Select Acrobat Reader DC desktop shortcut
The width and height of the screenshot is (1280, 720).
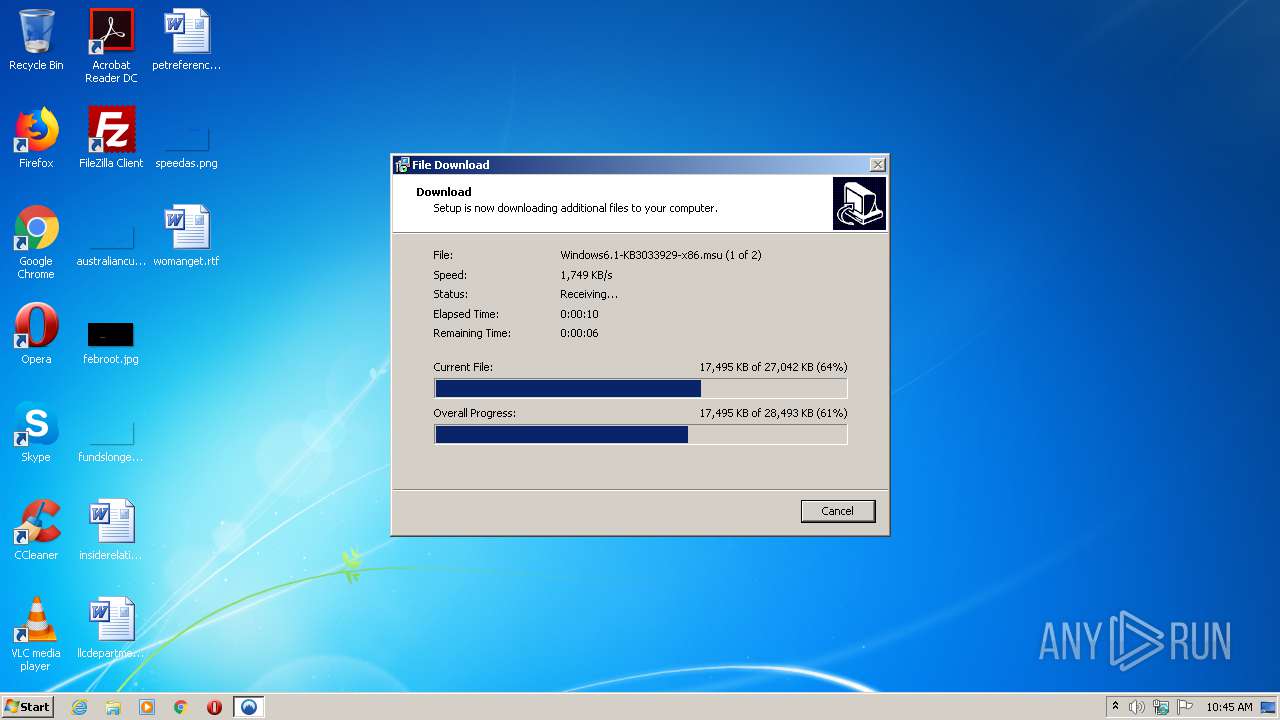point(111,46)
